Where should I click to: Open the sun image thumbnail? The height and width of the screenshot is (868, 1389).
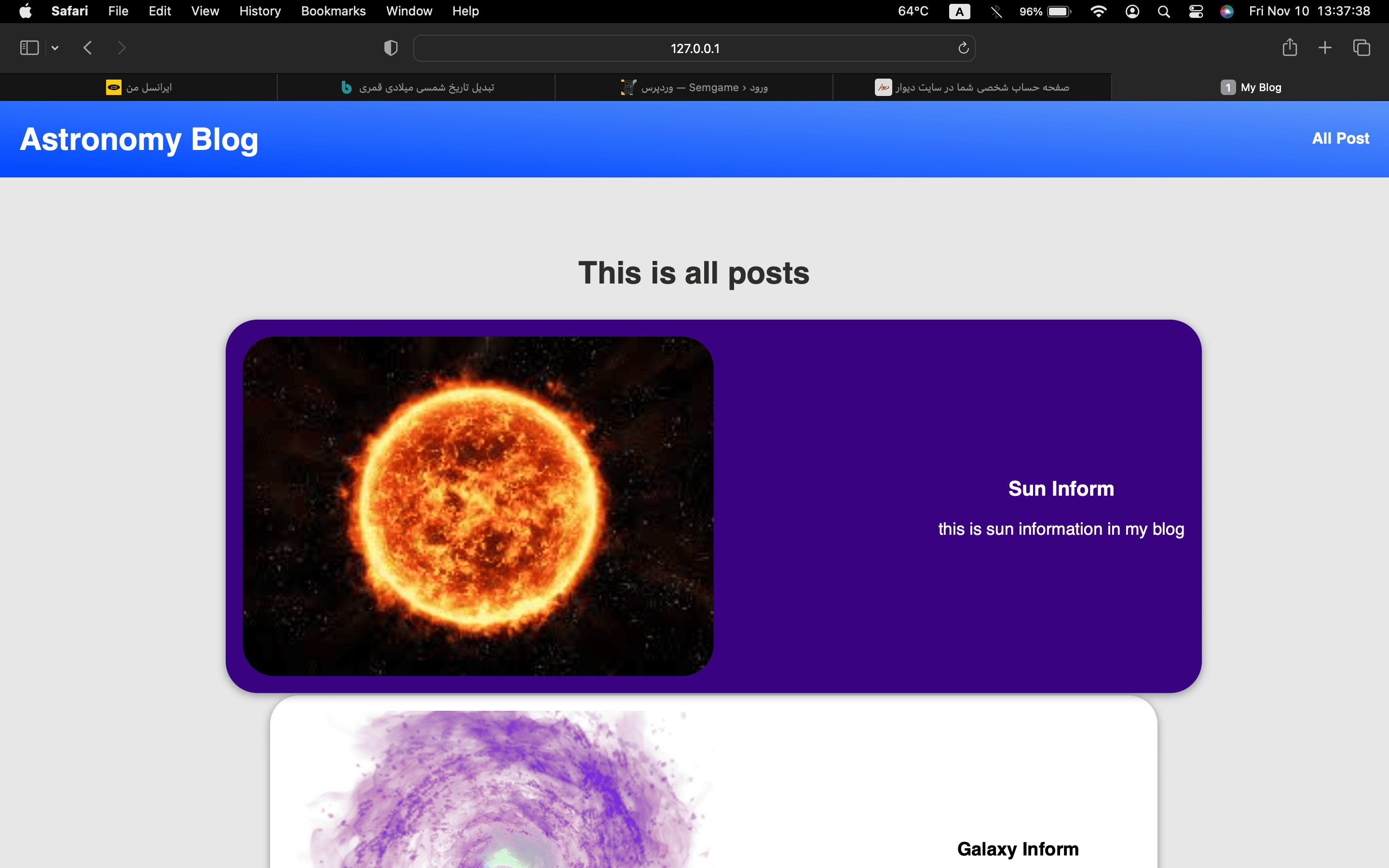[x=478, y=506]
